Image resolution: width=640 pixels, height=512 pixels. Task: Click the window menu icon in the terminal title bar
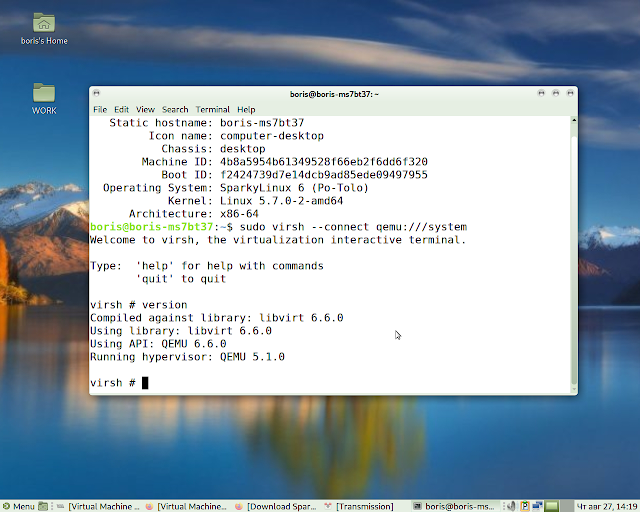point(96,93)
